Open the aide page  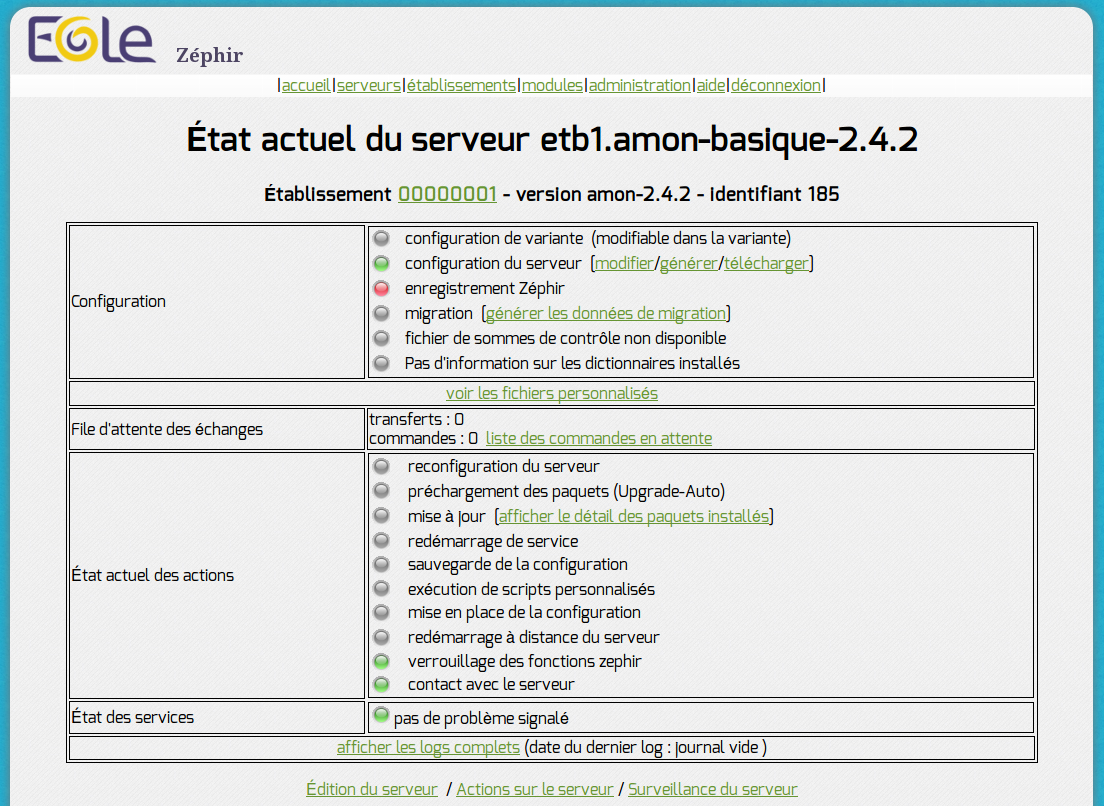tap(711, 85)
